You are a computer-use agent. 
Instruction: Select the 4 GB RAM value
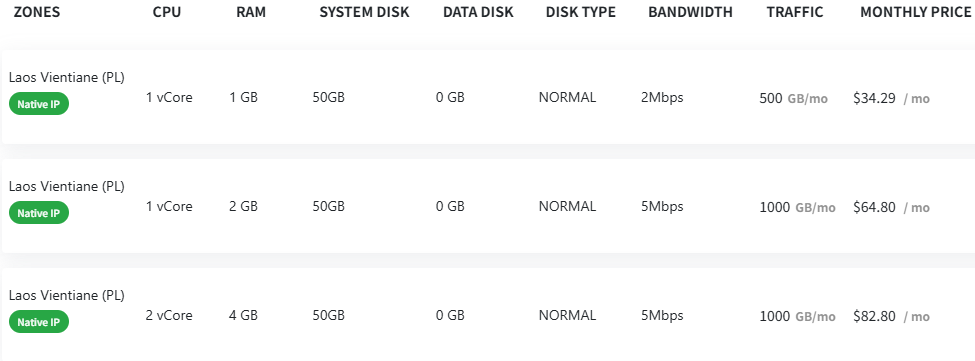click(243, 315)
